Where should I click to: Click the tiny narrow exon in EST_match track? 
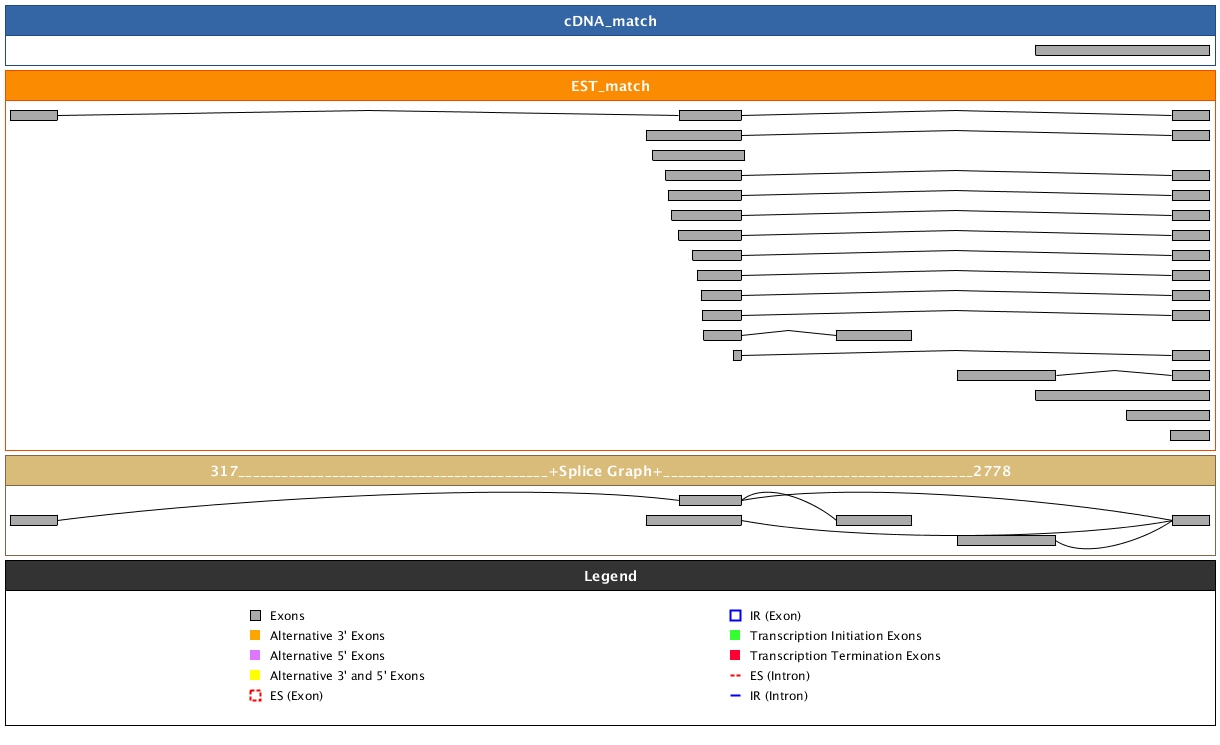point(737,355)
